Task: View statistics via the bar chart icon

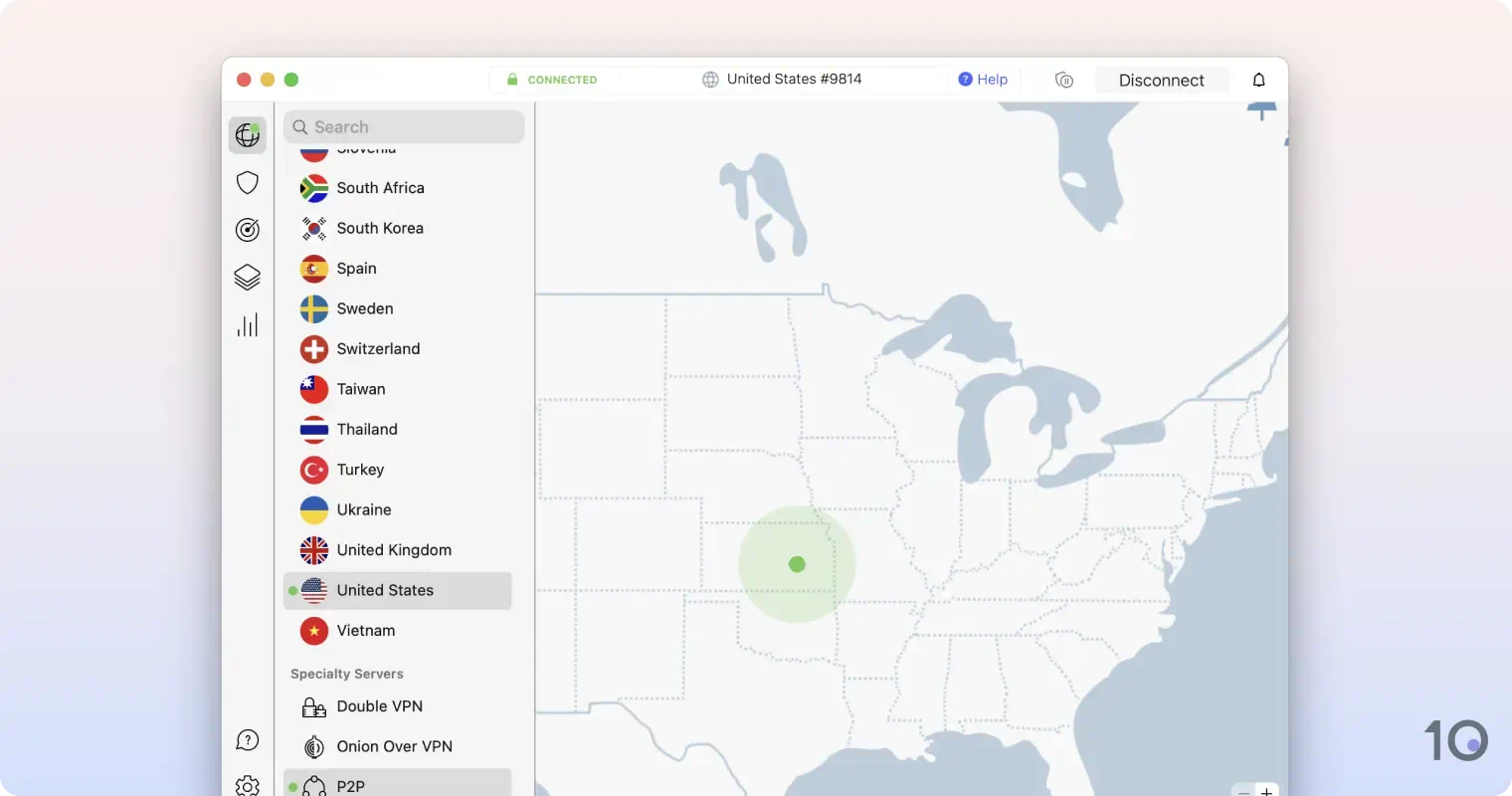Action: click(247, 323)
